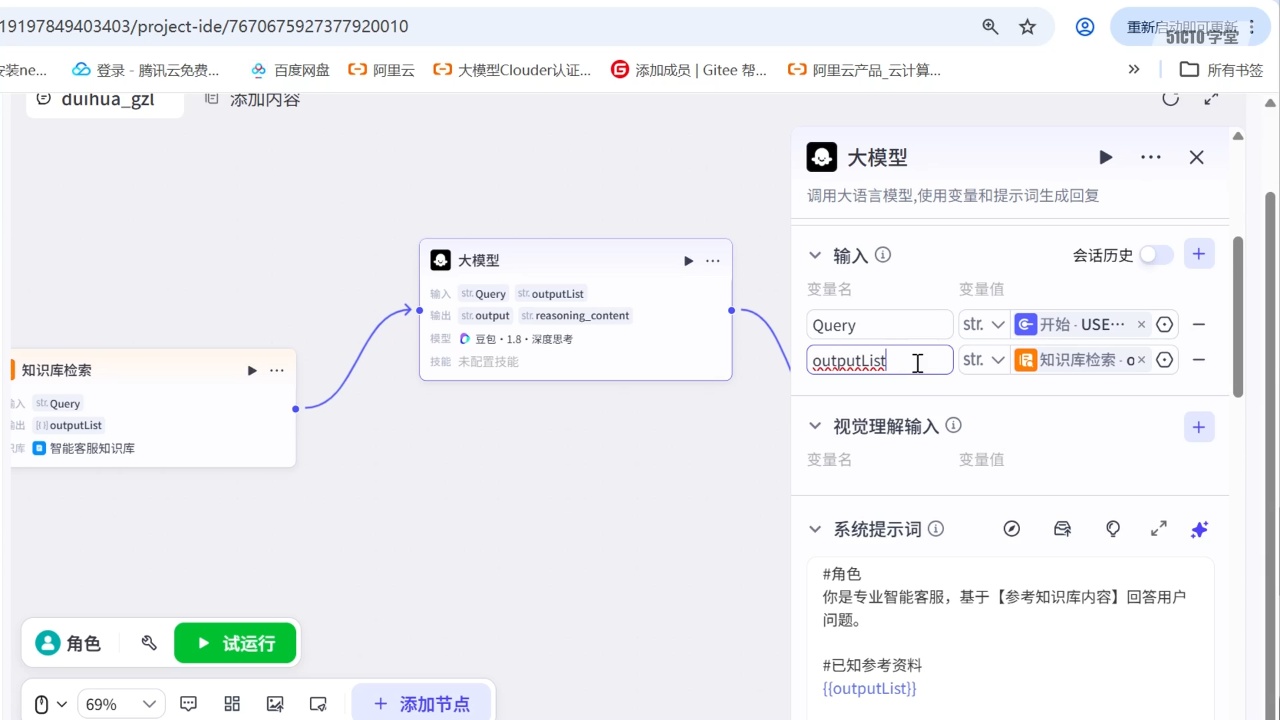Viewport: 1280px width, 720px height.
Task: Clear the 开始 · USE… variable value
Action: click(x=1141, y=325)
